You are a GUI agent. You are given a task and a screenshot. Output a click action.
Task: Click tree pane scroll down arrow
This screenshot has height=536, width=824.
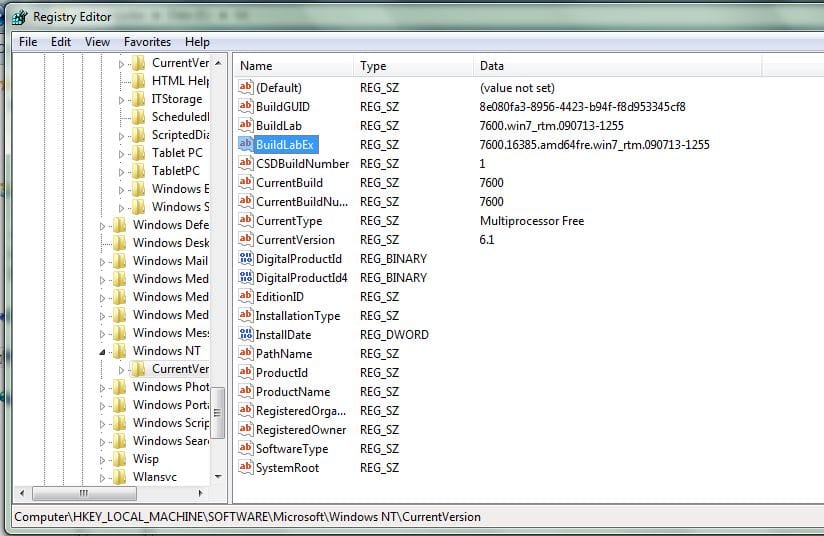(218, 477)
